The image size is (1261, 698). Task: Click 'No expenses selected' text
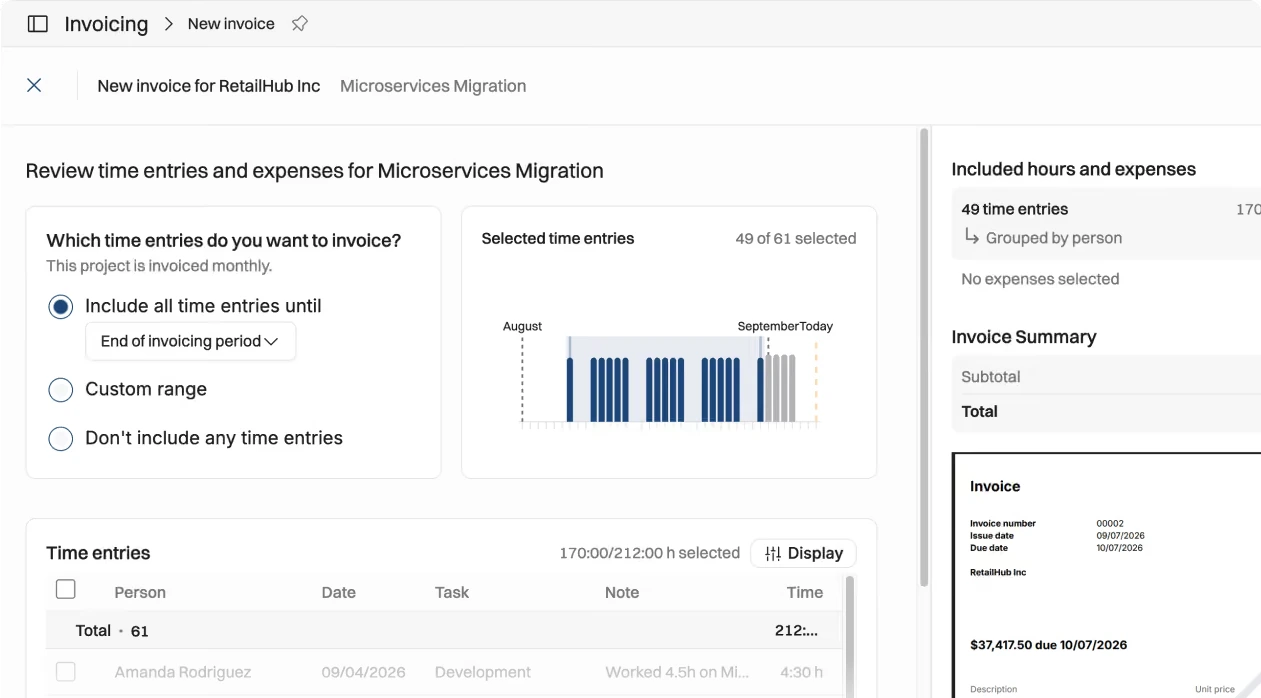pos(1040,279)
